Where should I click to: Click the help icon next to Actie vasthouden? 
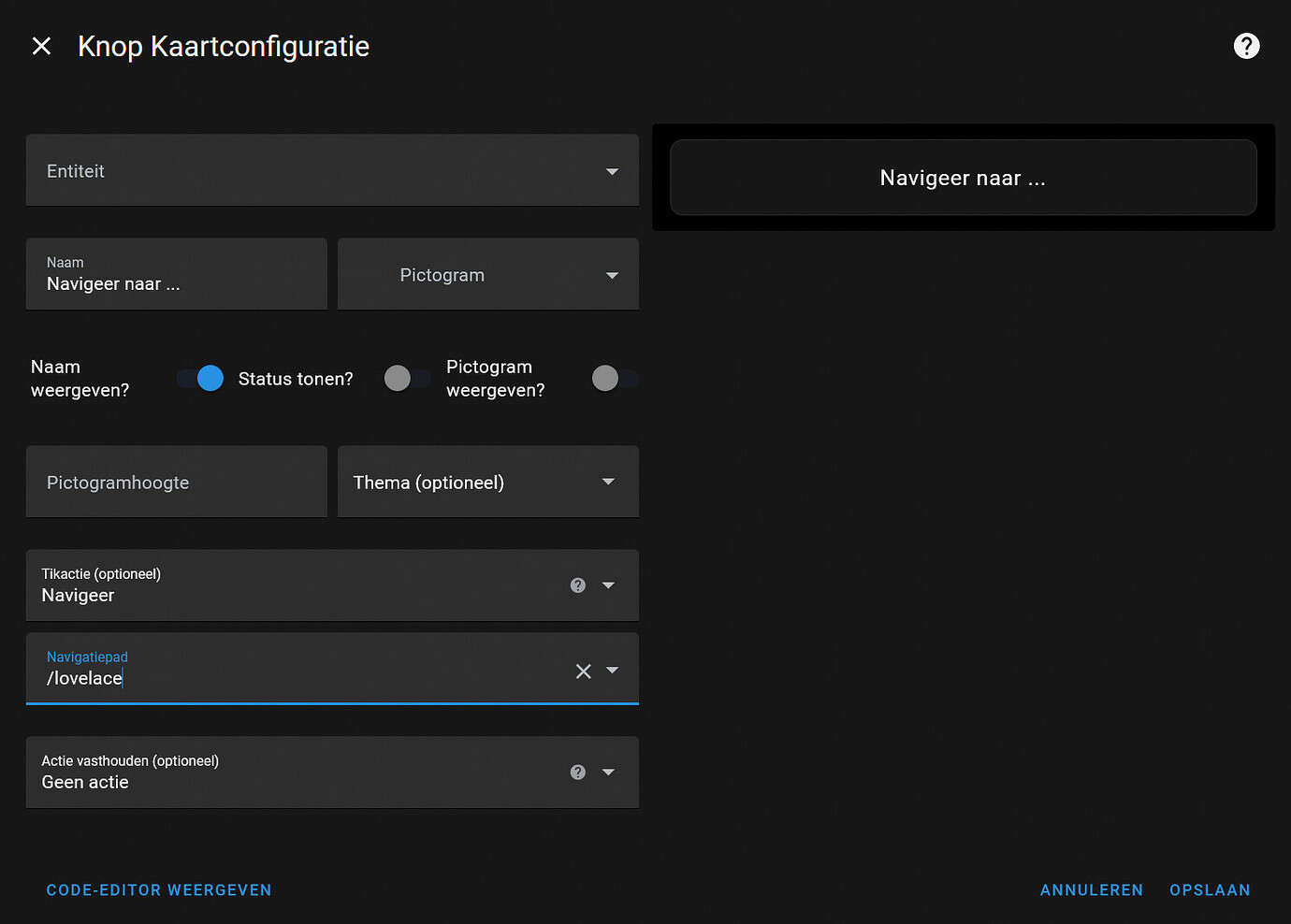click(x=577, y=772)
